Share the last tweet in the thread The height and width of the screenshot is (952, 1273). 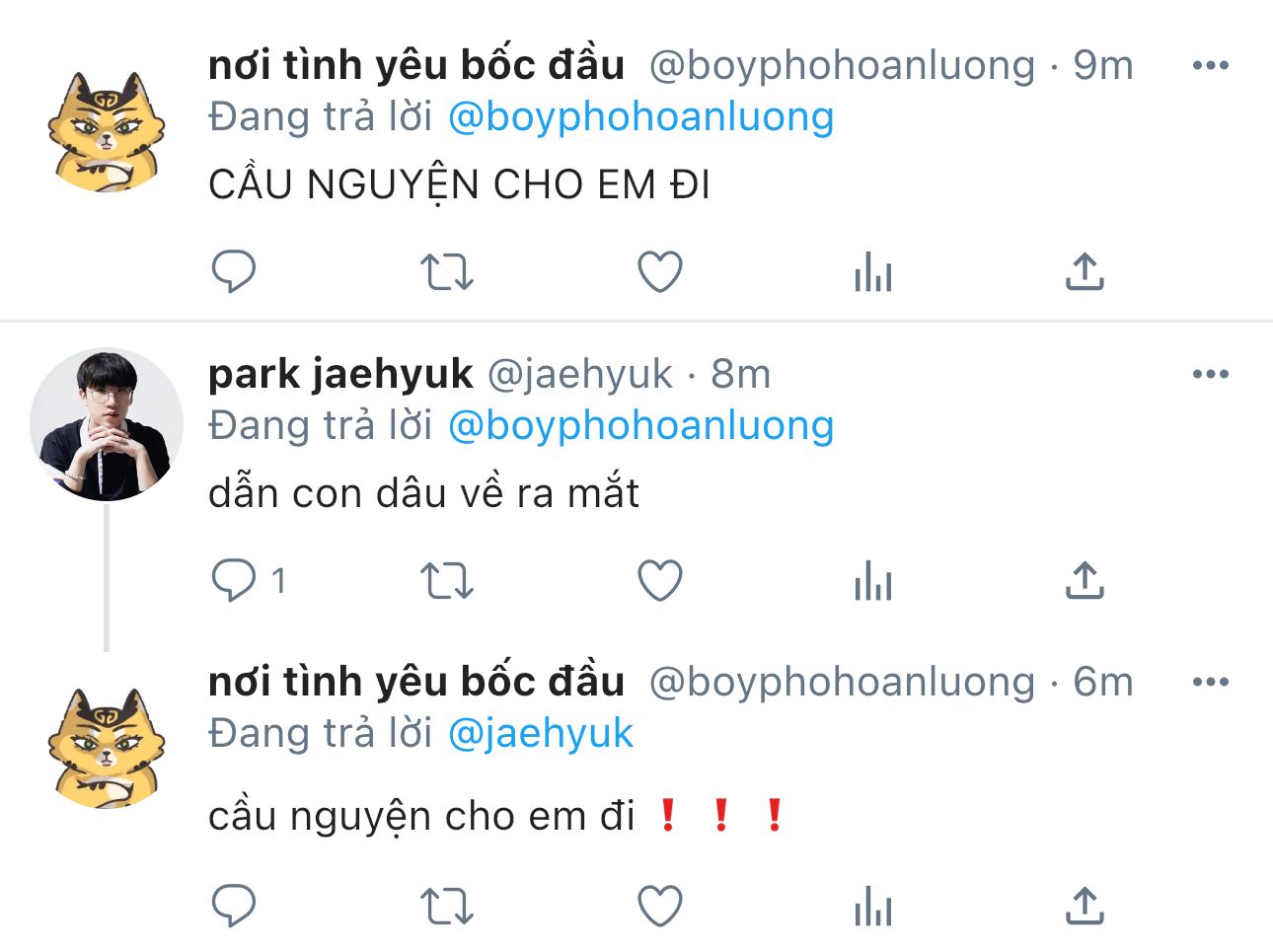(1085, 906)
